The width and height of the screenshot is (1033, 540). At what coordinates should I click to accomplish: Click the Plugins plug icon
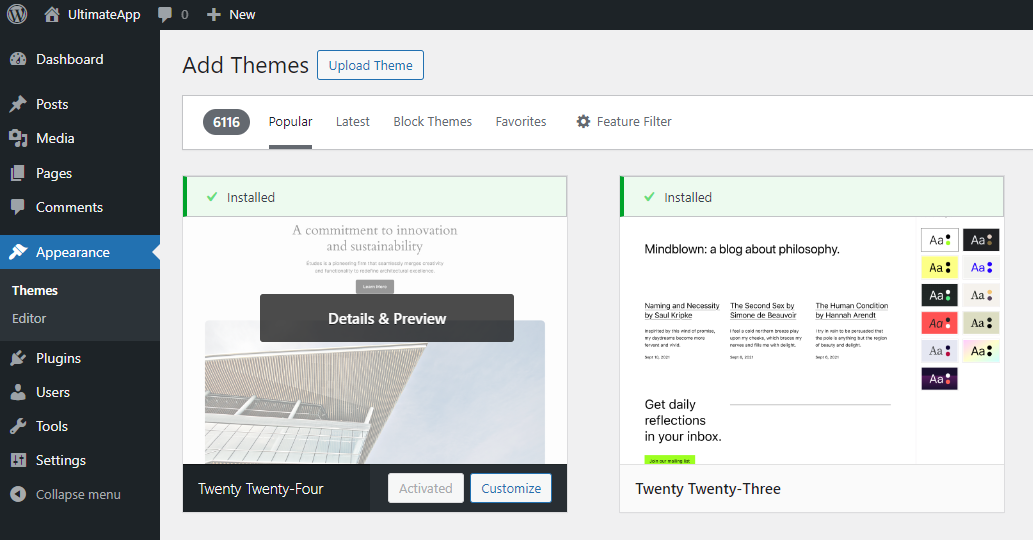18,358
